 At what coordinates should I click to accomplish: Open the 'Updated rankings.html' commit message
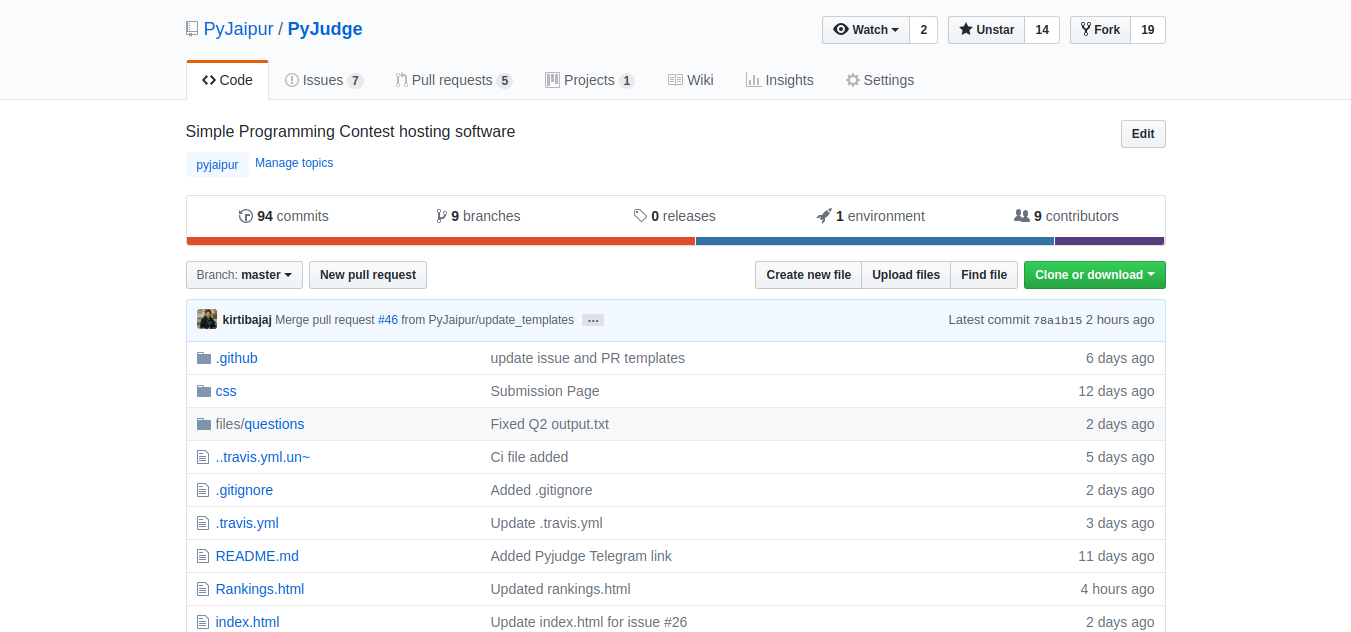click(561, 589)
